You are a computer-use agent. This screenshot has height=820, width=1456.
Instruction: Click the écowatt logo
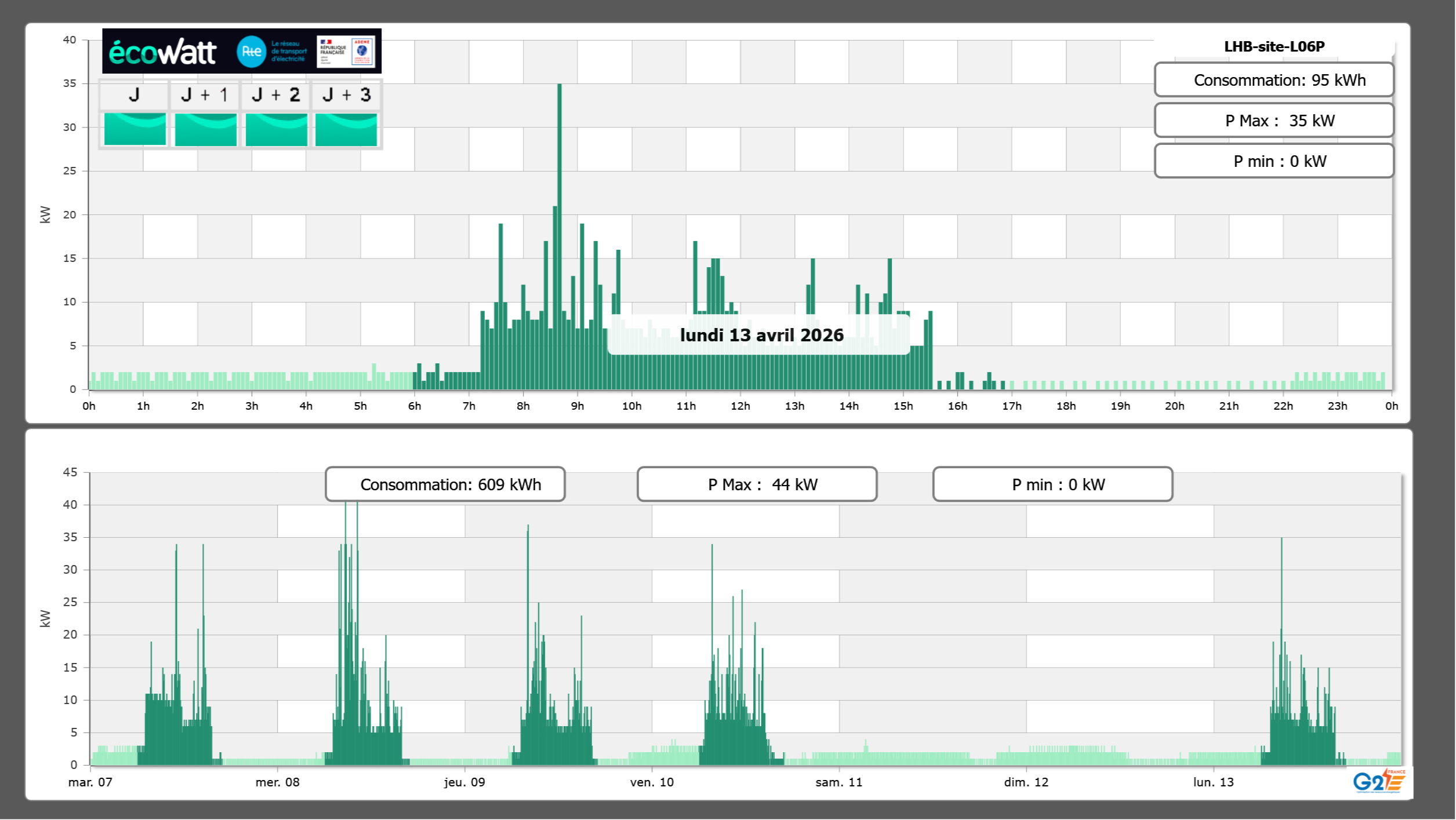pos(162,52)
